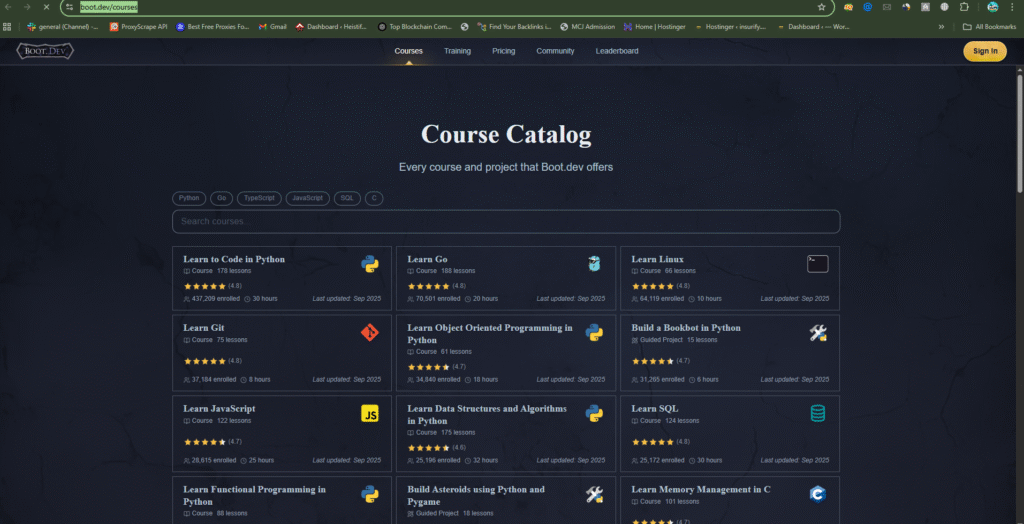Click the Search courses input field
Viewport: 1024px width, 524px height.
tap(505, 221)
